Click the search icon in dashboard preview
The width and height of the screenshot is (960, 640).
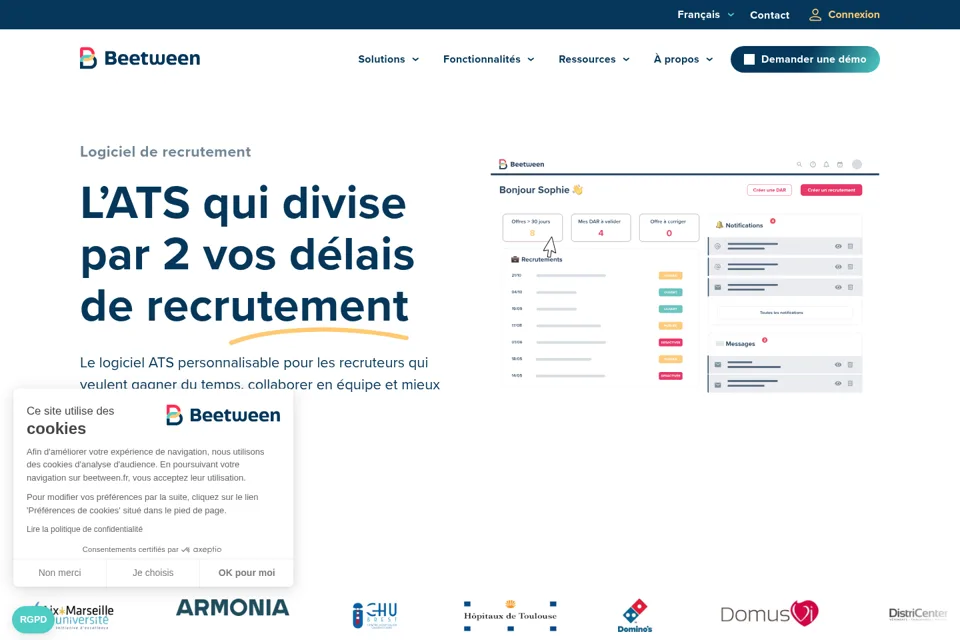[x=799, y=164]
